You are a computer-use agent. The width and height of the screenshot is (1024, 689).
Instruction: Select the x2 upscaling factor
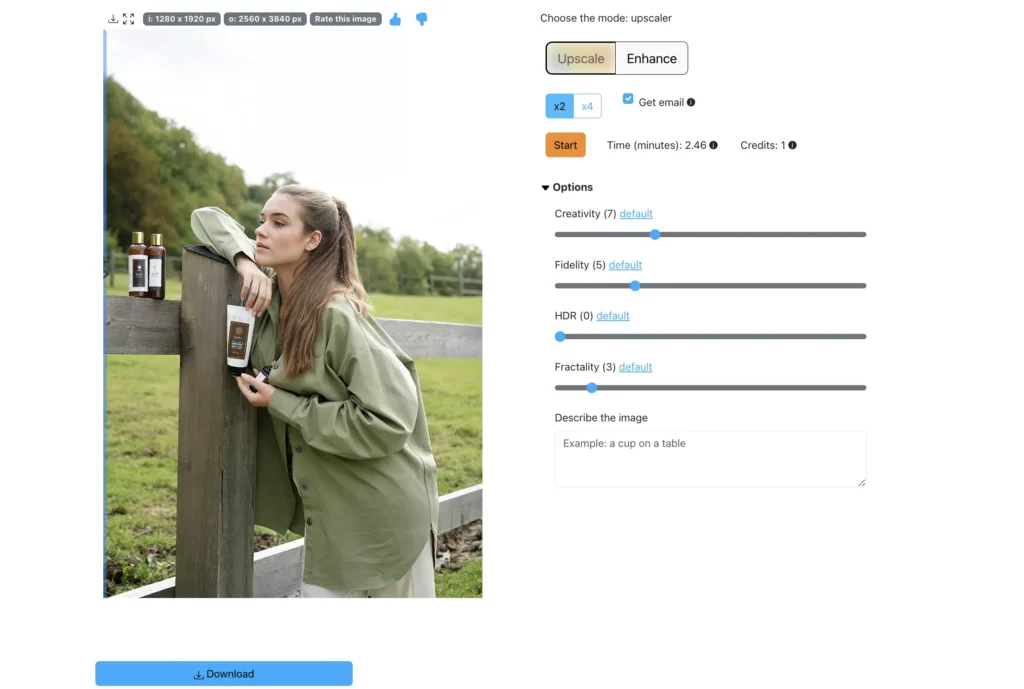(559, 105)
